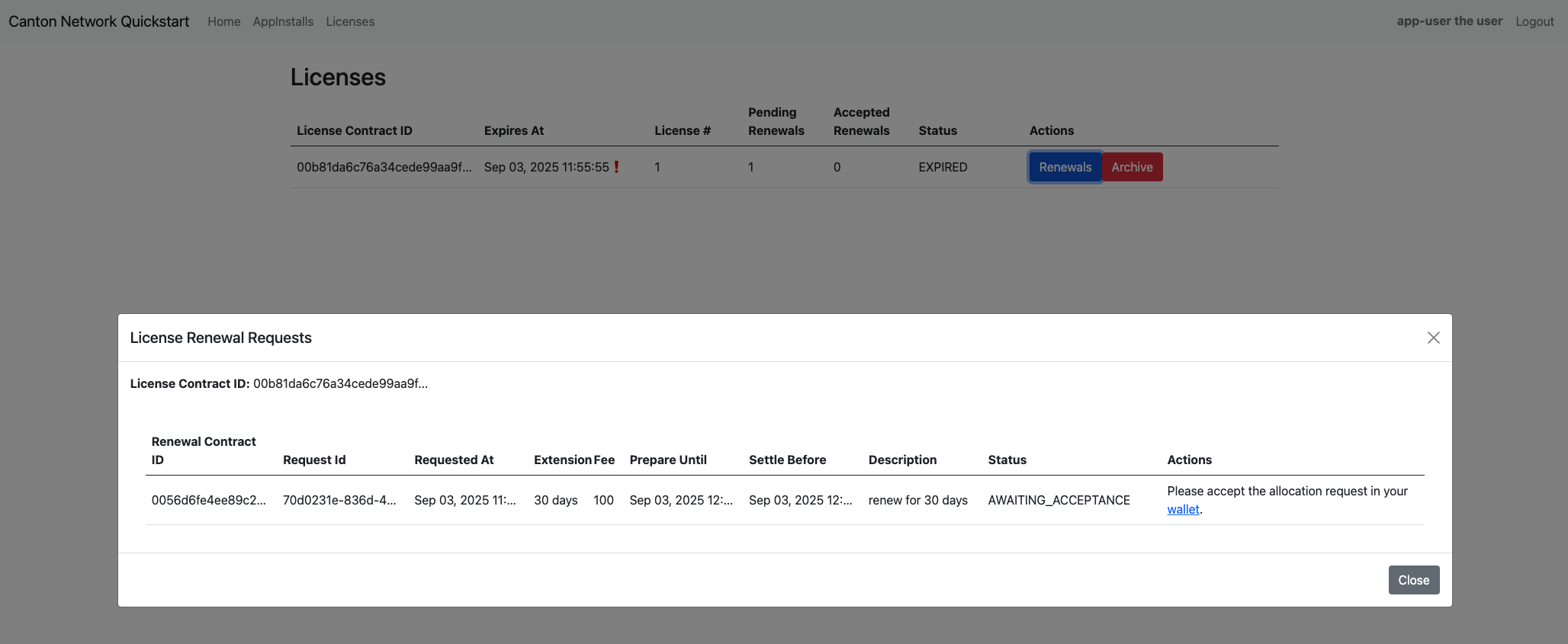Click the Expires At date Sep 03, 2025 11:55:55
This screenshot has width=1568, height=644.
coord(546,167)
